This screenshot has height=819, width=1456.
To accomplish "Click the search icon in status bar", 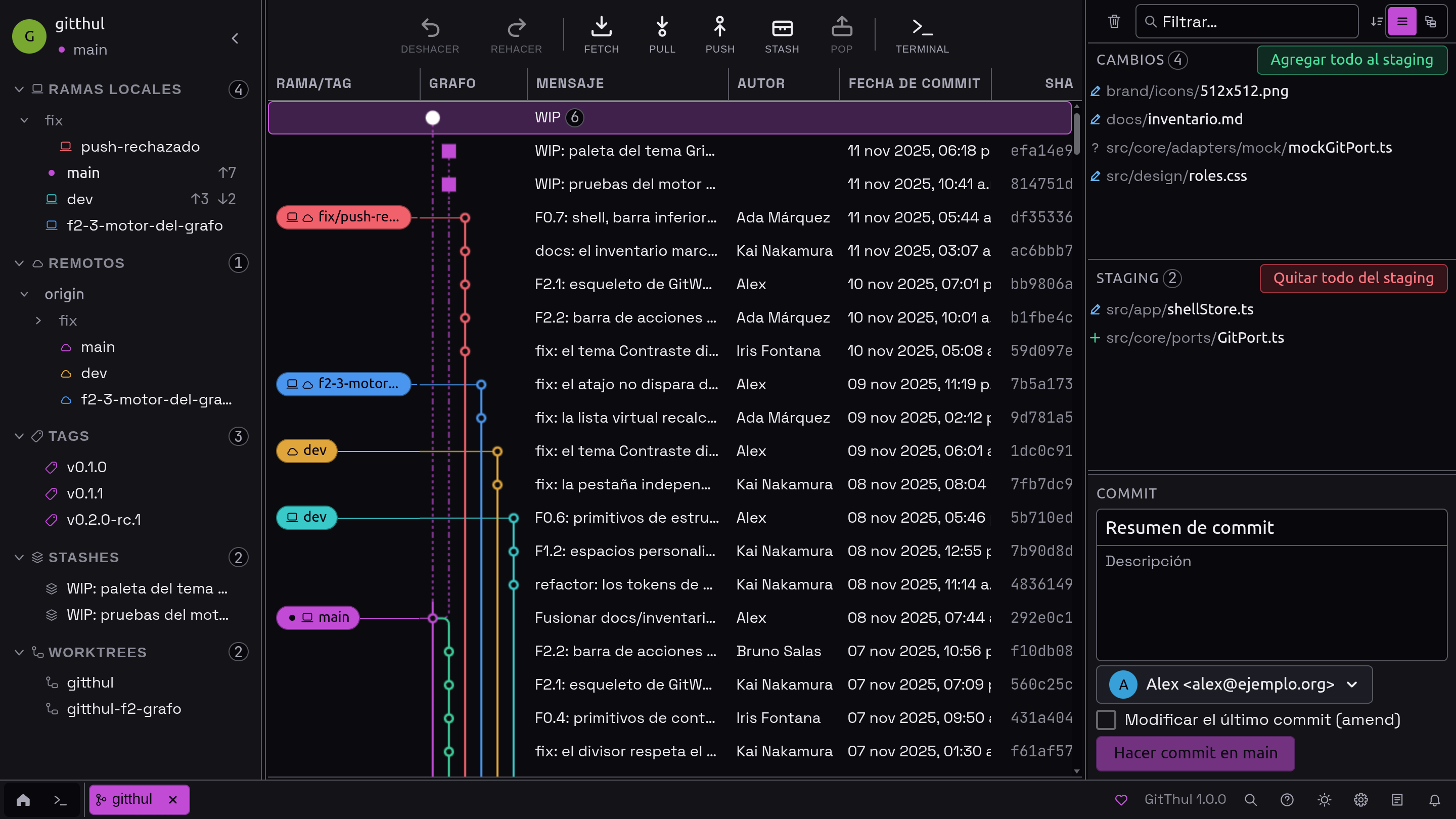I will point(1250,800).
